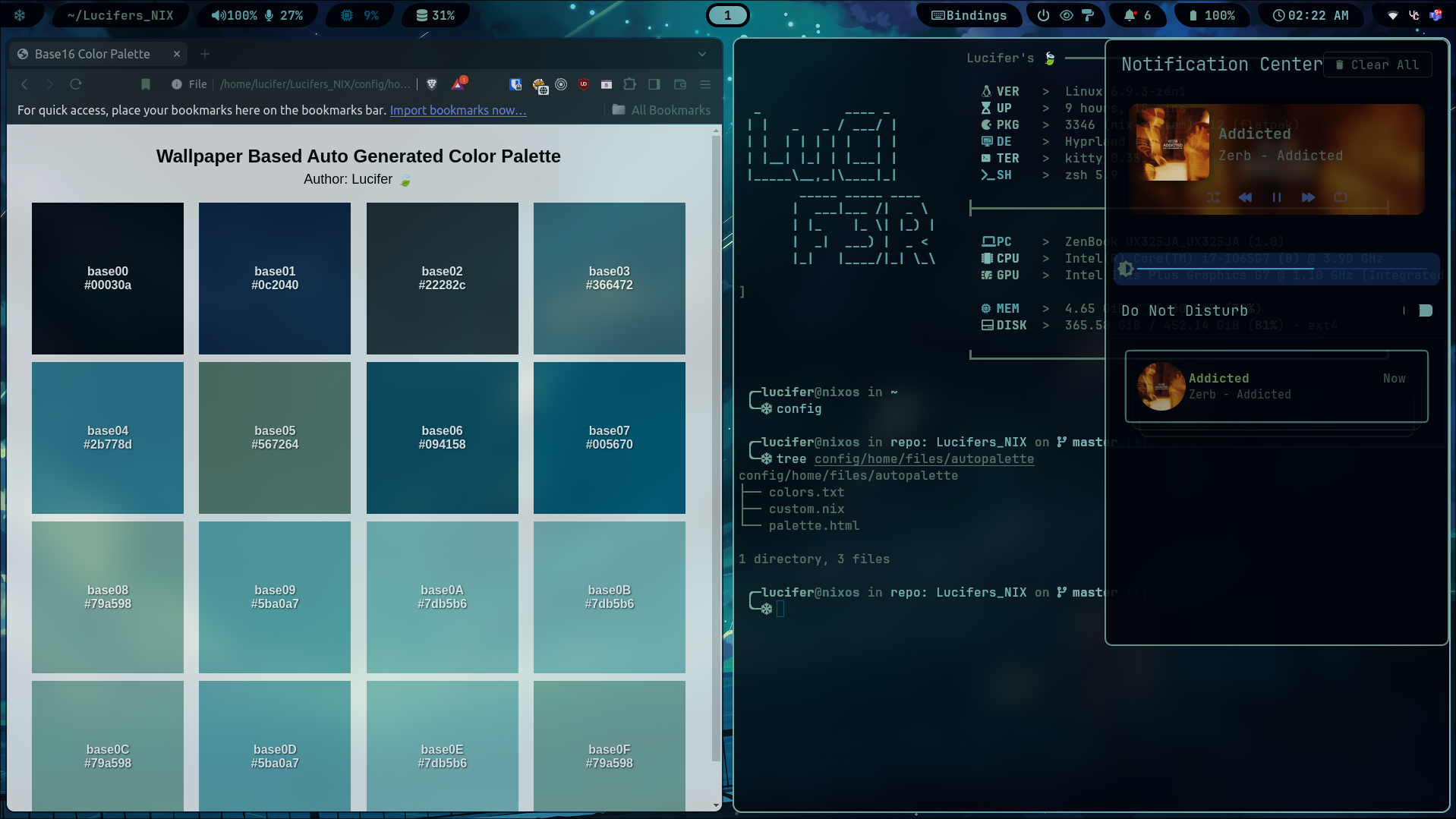The image size is (1456, 819).
Task: Select the Base16 Color Palette tab
Action: (x=99, y=54)
